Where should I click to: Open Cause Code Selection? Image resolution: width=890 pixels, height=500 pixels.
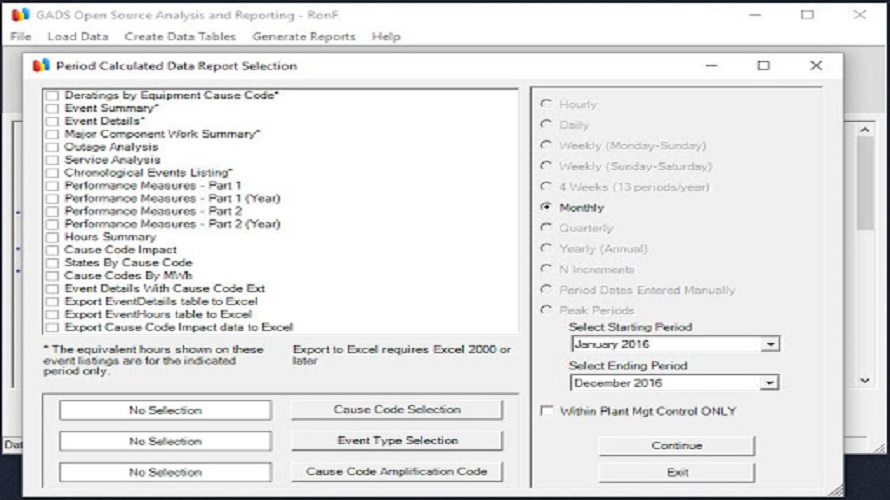(396, 410)
